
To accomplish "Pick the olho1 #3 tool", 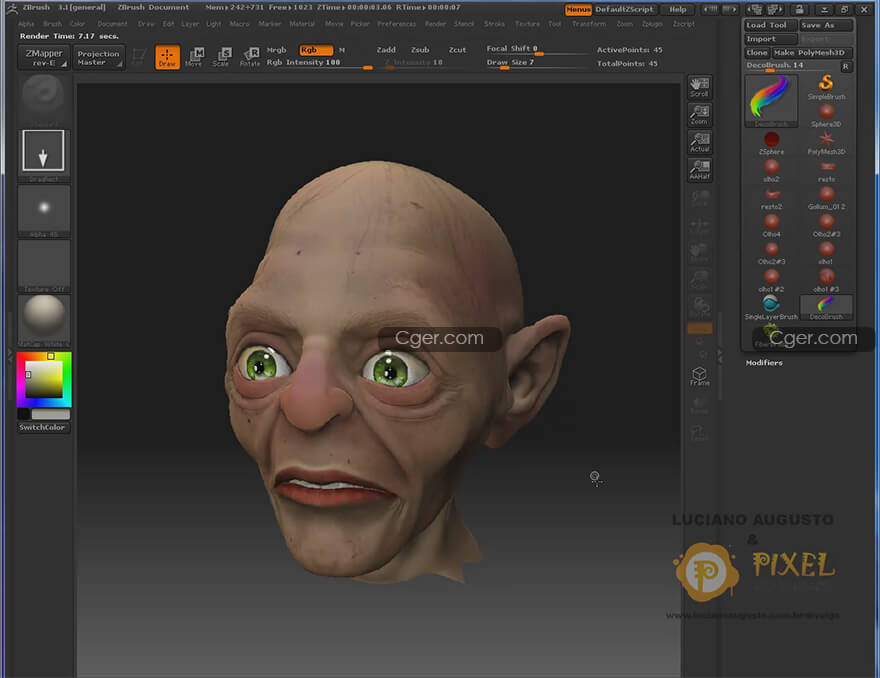I will 826,281.
